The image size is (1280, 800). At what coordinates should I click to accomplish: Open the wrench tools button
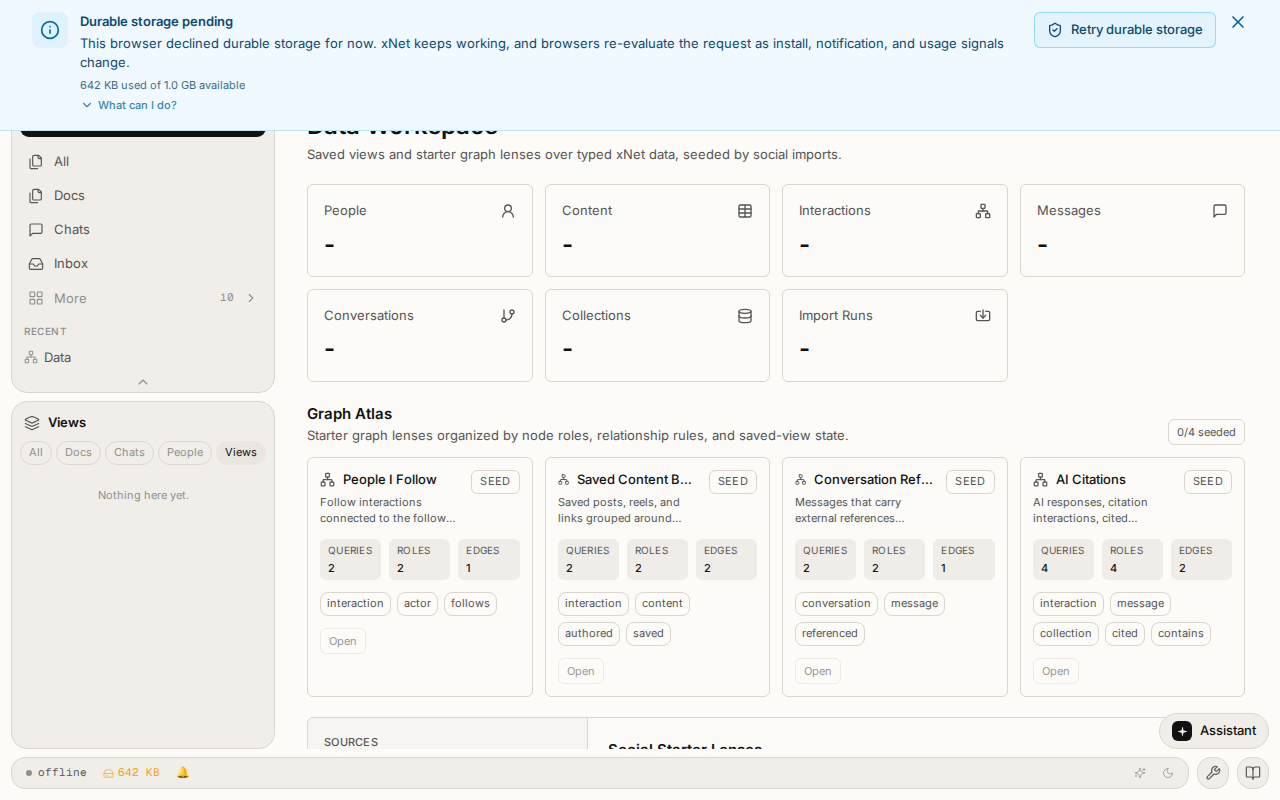click(1213, 773)
